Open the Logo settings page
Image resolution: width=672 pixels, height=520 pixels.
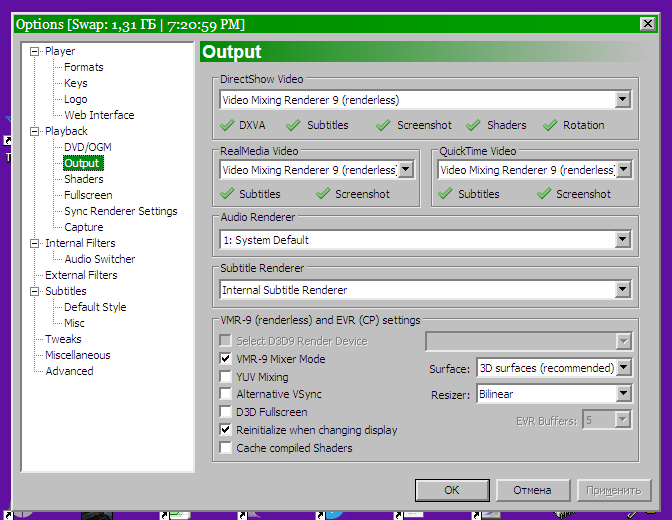pos(76,99)
